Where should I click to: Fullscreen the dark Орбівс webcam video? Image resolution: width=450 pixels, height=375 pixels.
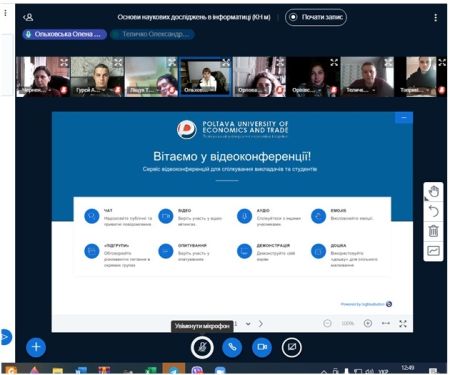[334, 62]
